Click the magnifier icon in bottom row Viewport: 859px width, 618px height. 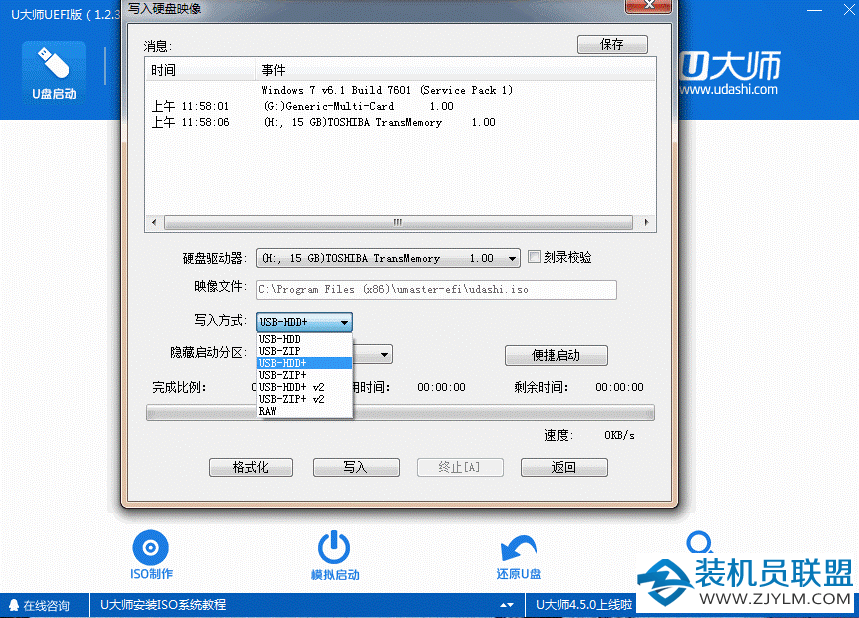pyautogui.click(x=699, y=541)
